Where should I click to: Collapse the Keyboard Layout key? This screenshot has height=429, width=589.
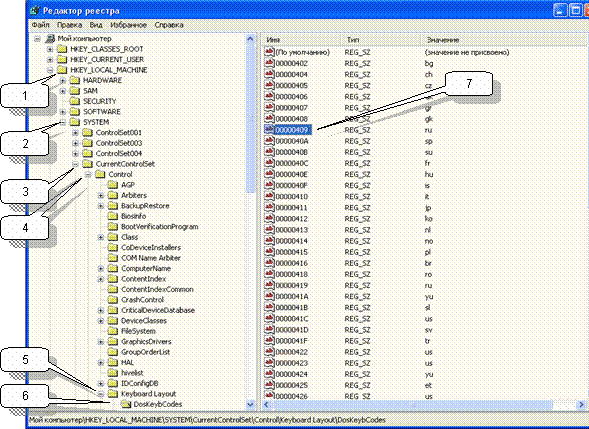click(101, 394)
